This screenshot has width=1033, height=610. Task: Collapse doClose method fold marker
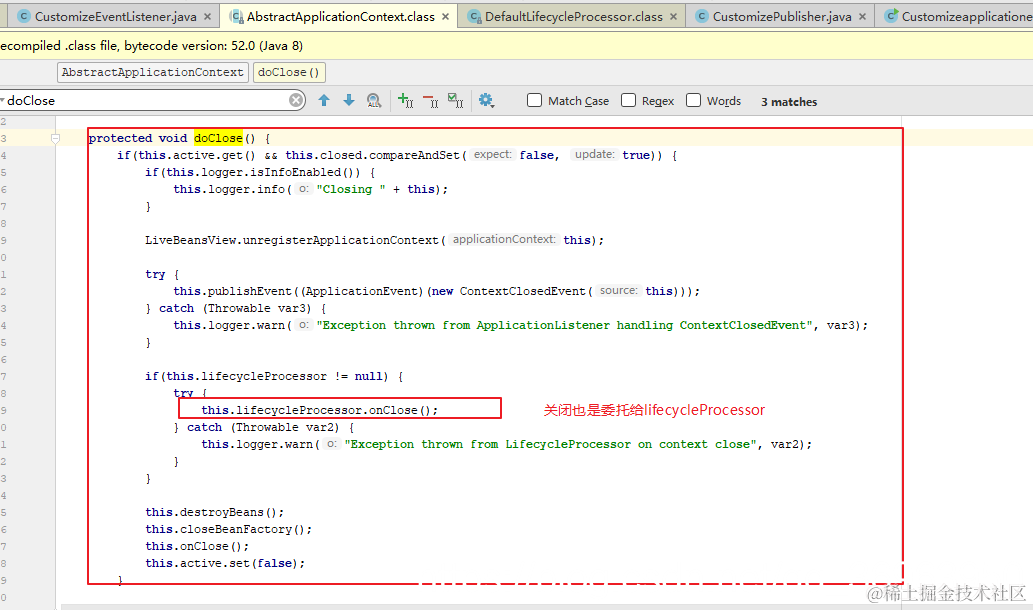55,138
